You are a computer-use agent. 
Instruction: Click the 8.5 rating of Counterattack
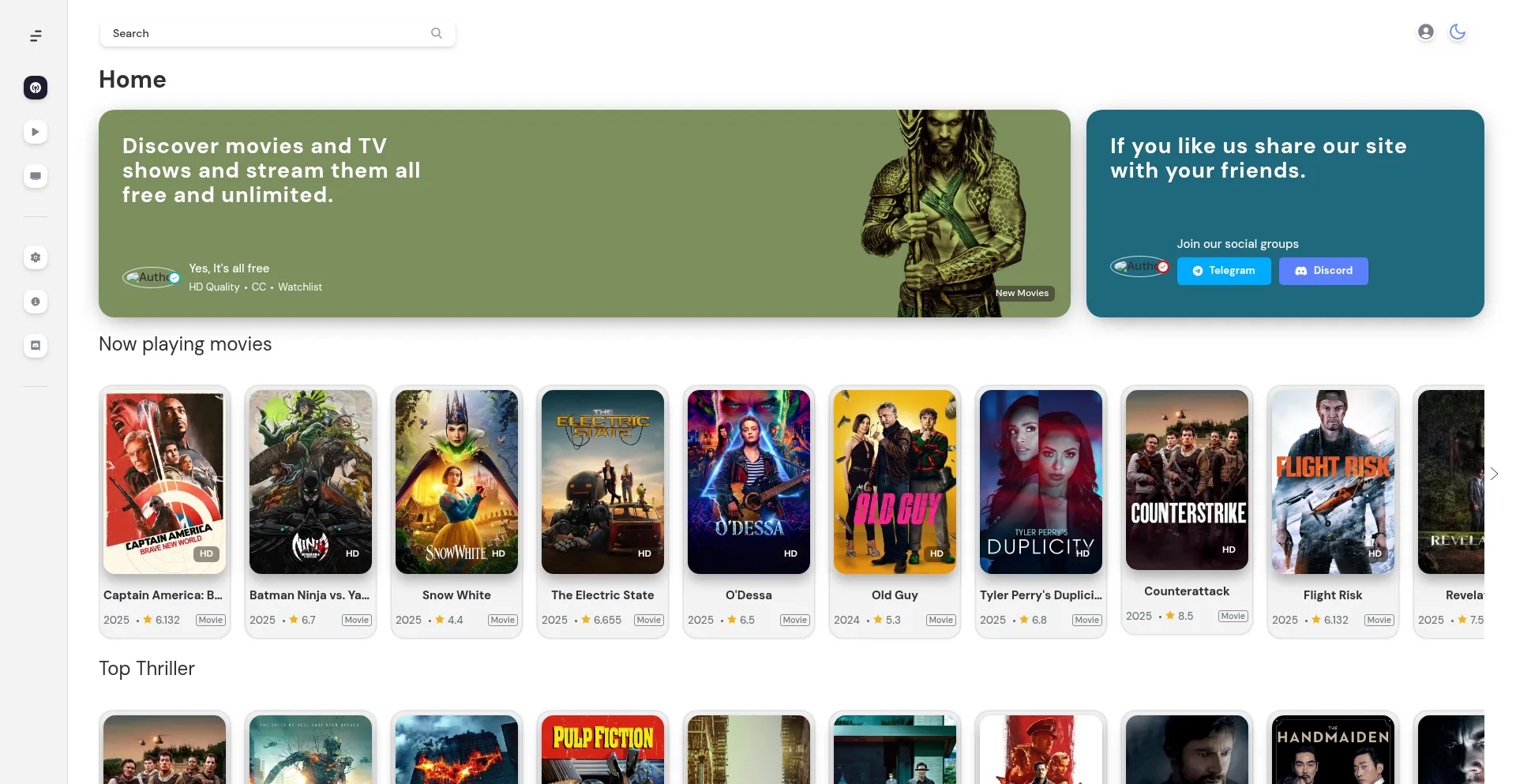pos(1185,616)
